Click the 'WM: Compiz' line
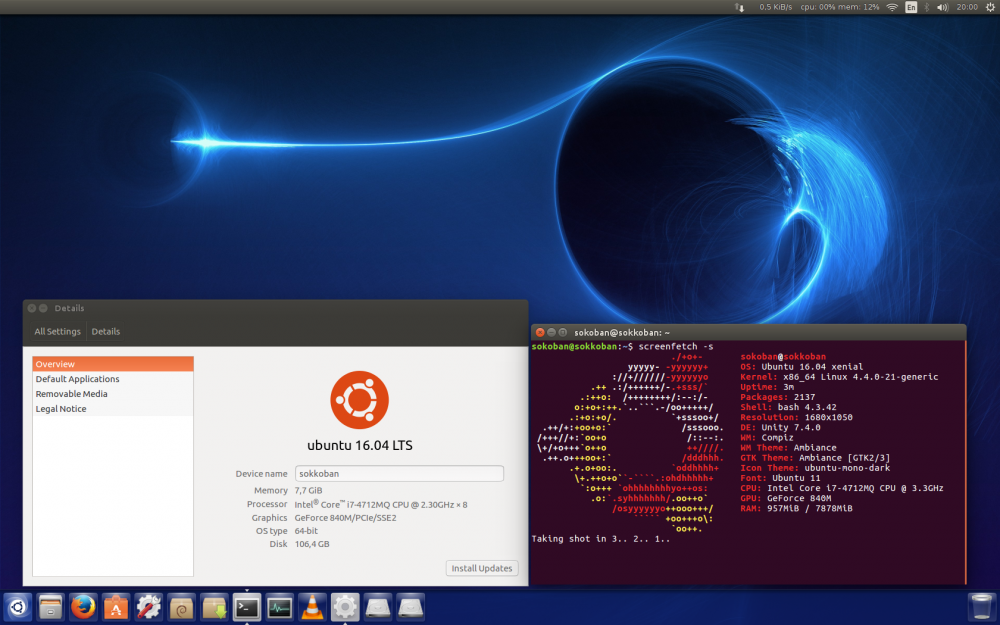Screen dimensions: 1000x625 767,438
